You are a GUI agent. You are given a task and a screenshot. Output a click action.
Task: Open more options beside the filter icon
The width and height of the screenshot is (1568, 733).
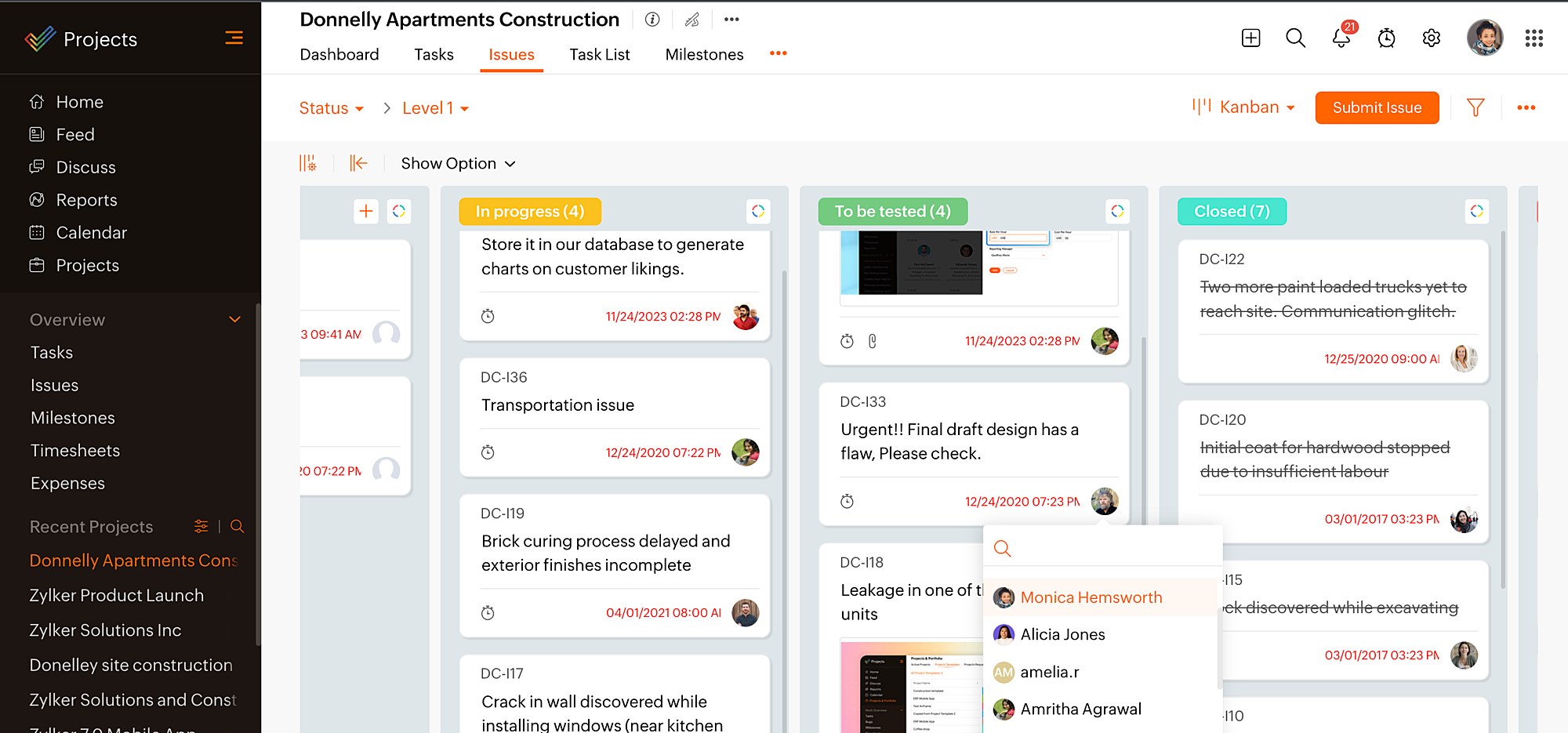tap(1526, 107)
